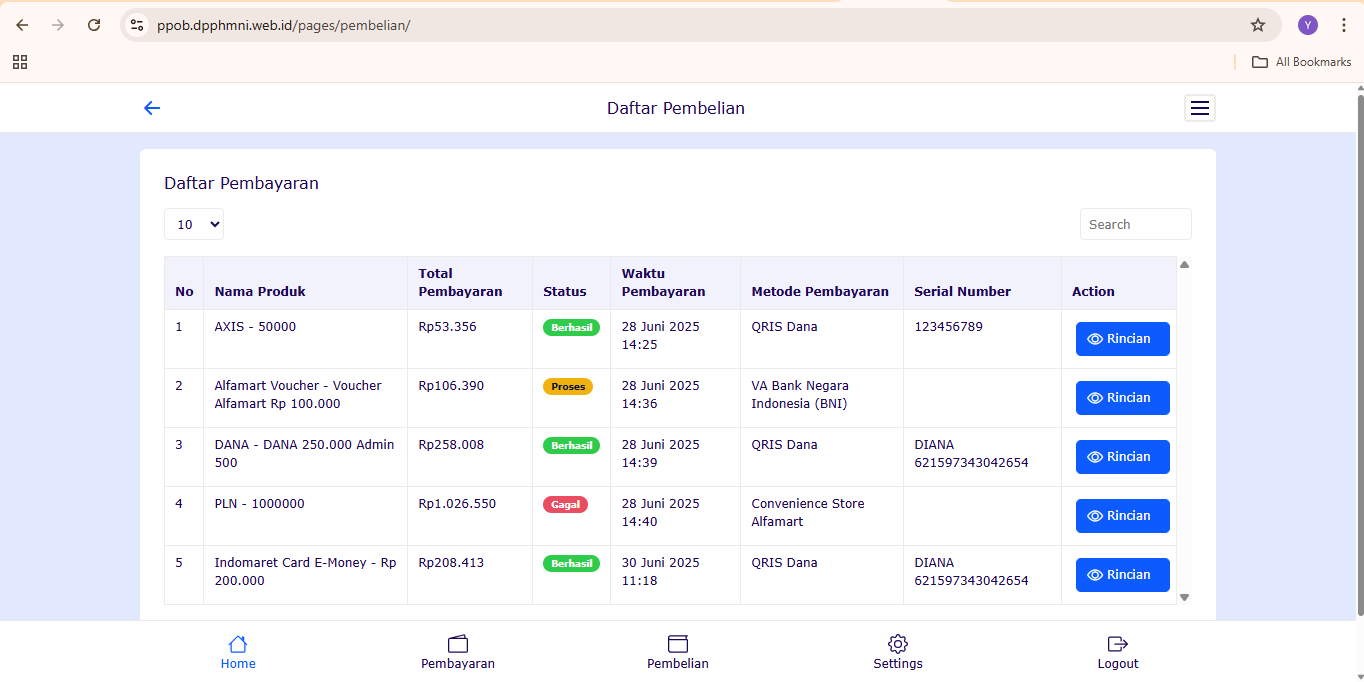Open the hamburger menu icon
The height and width of the screenshot is (682, 1364).
(1199, 108)
